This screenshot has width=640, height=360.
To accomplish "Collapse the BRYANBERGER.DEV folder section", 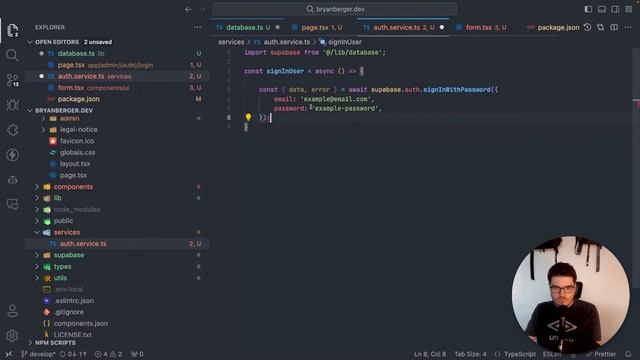I will point(30,111).
